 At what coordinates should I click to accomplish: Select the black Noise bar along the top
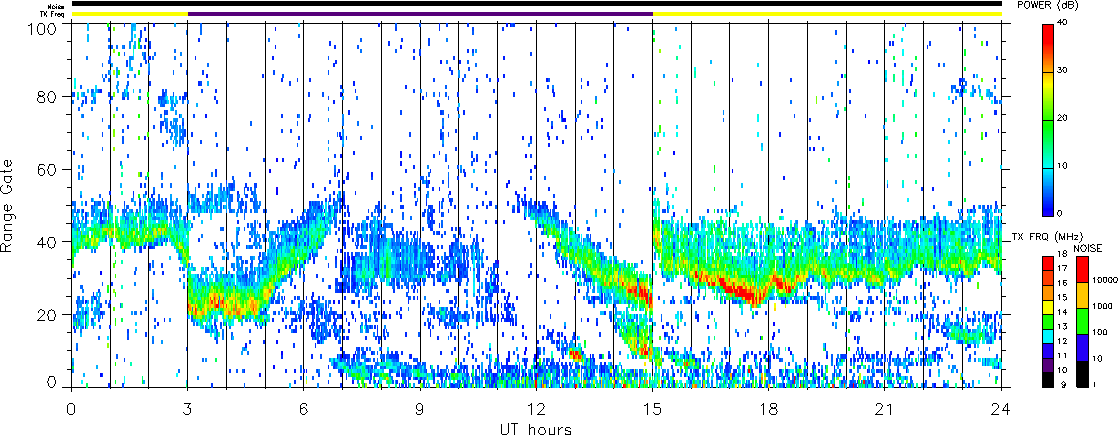[x=536, y=4]
